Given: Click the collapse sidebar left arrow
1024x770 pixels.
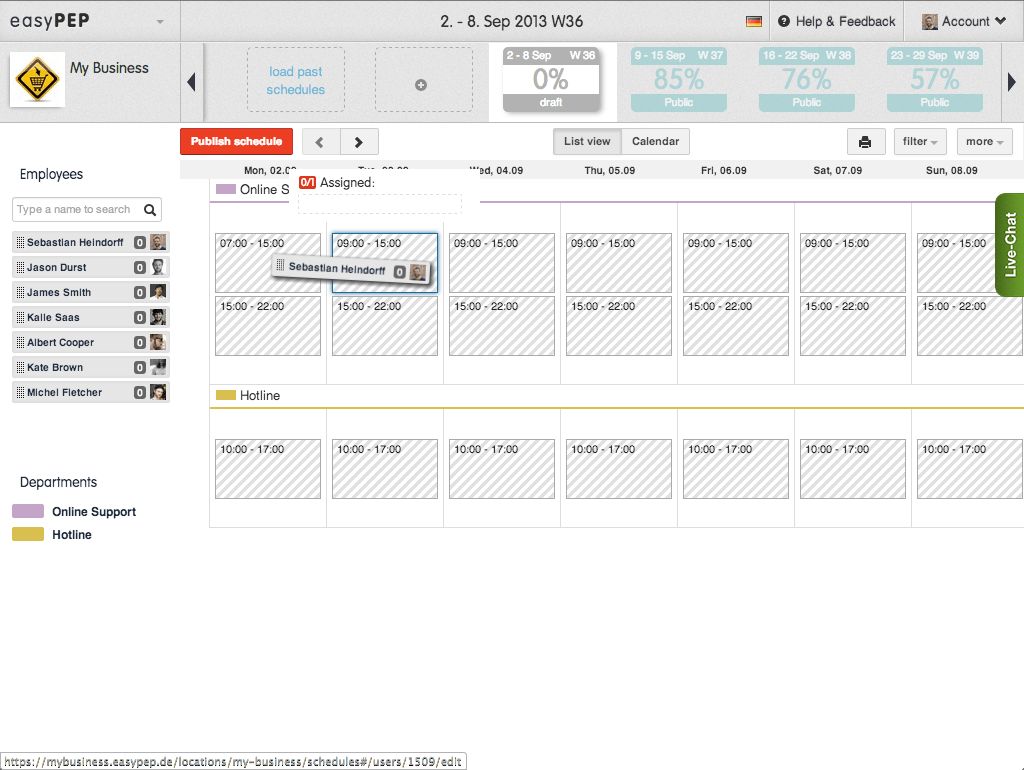Looking at the screenshot, I should (x=191, y=83).
